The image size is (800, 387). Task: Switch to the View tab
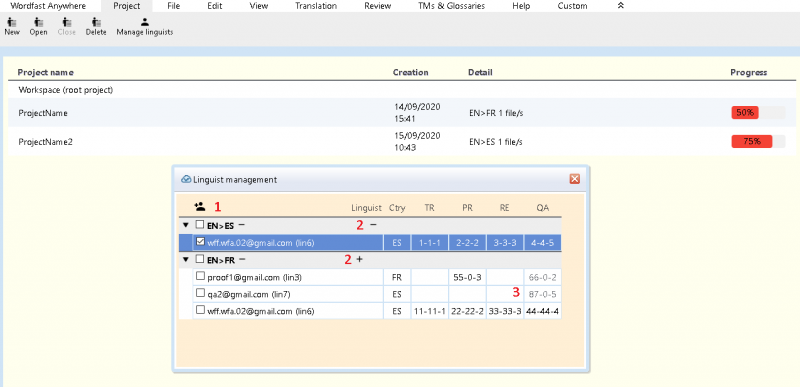tap(259, 6)
